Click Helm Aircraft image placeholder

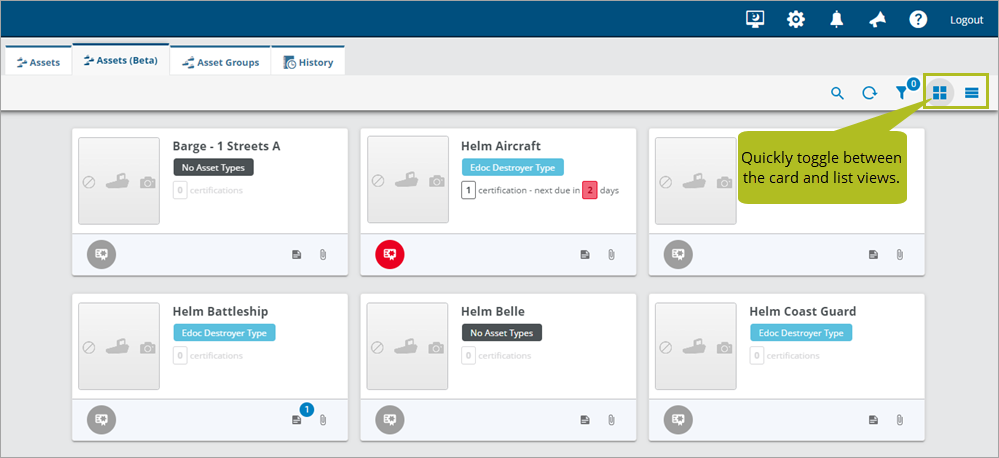click(x=408, y=181)
